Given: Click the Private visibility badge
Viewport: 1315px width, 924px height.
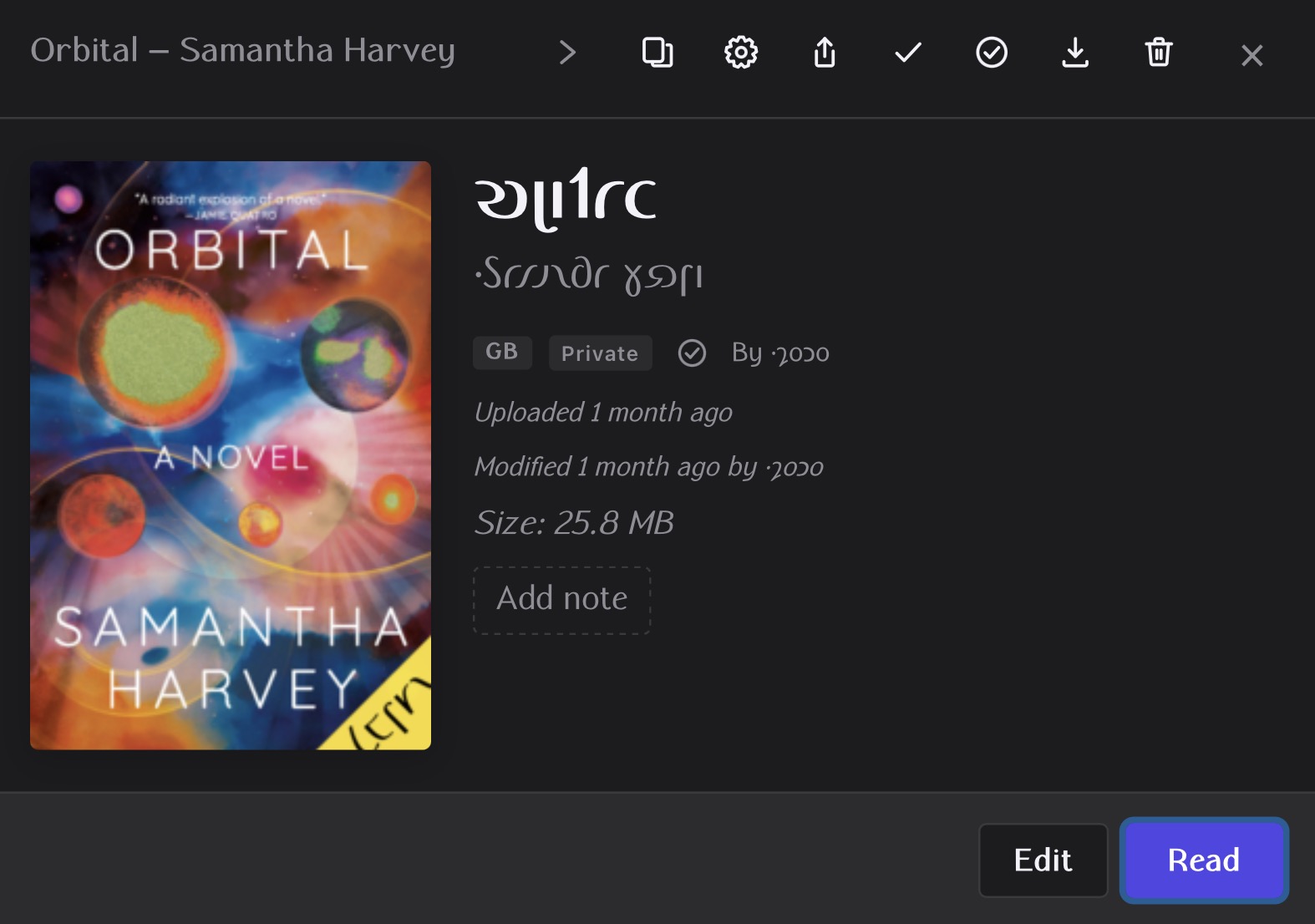Looking at the screenshot, I should pos(600,353).
